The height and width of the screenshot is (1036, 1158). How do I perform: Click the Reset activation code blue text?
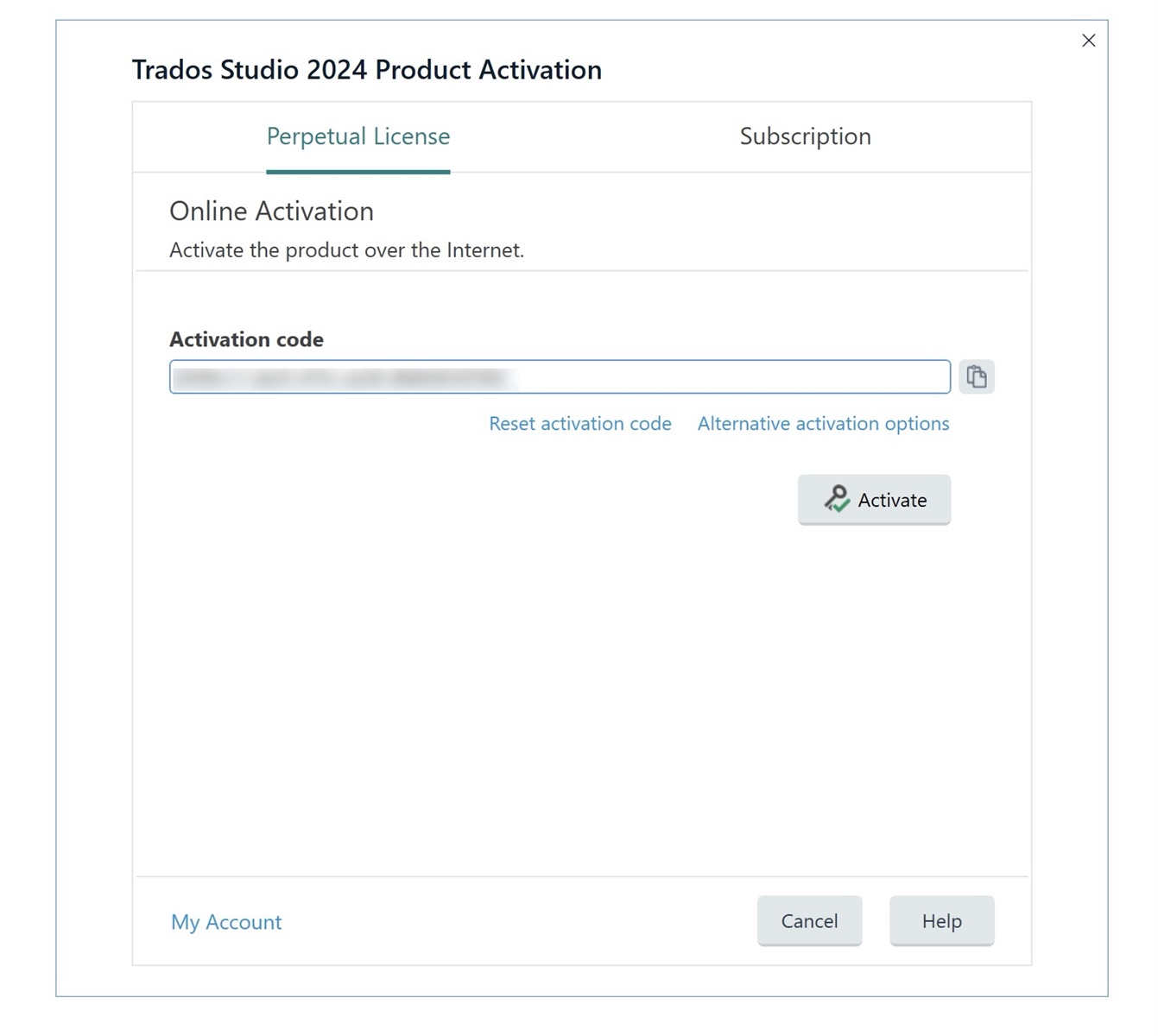[579, 423]
